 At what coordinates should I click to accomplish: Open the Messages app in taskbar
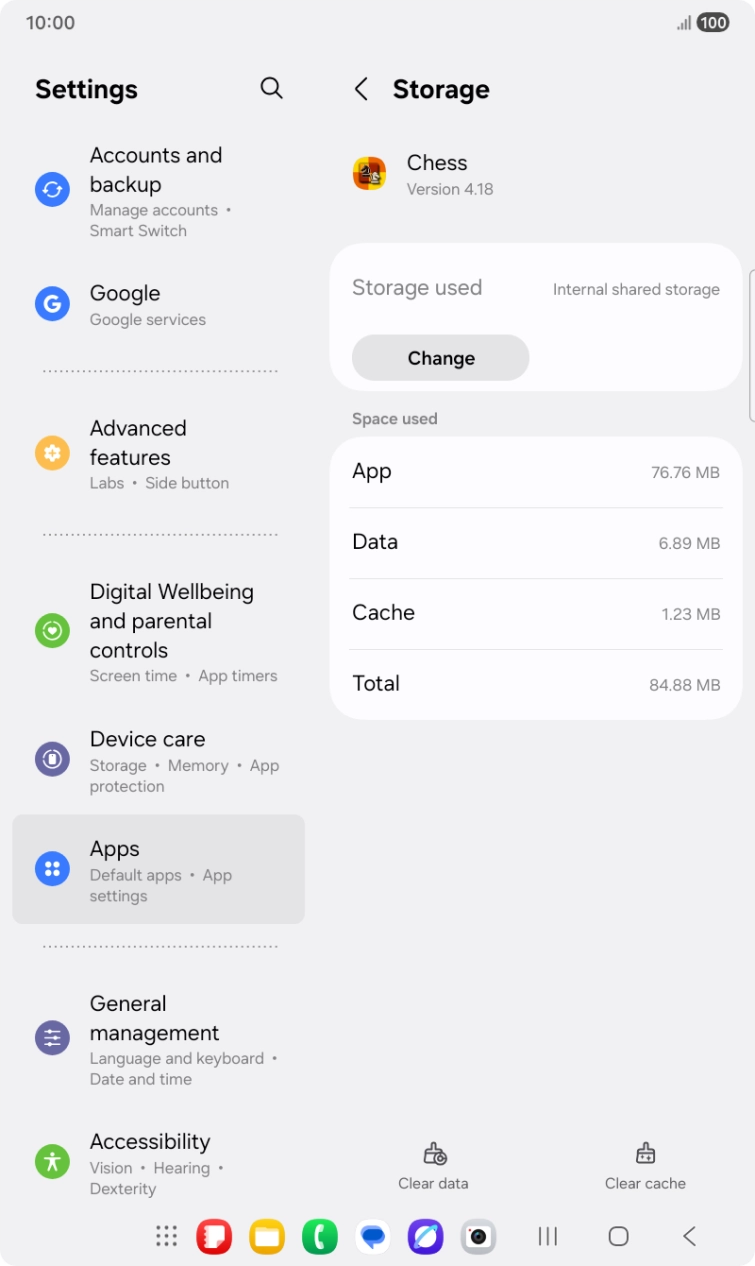(373, 1237)
